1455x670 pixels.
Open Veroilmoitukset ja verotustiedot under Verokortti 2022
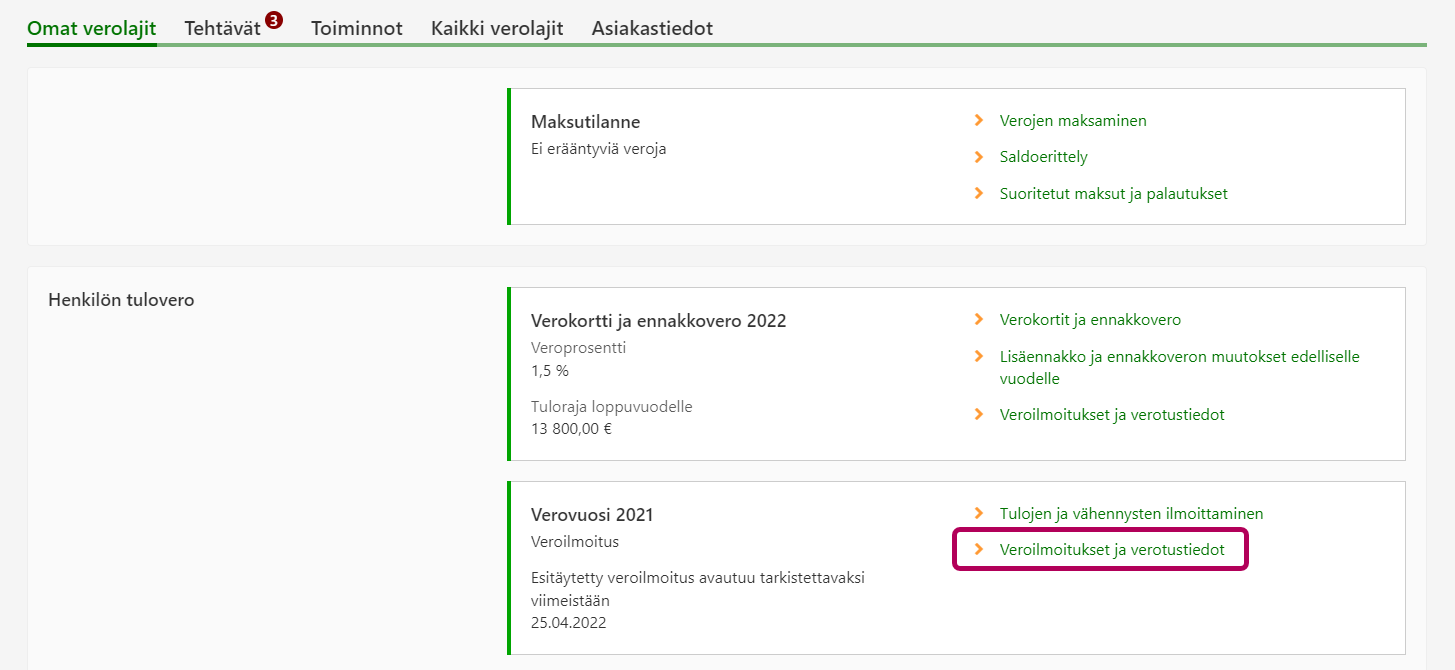pyautogui.click(x=1112, y=414)
